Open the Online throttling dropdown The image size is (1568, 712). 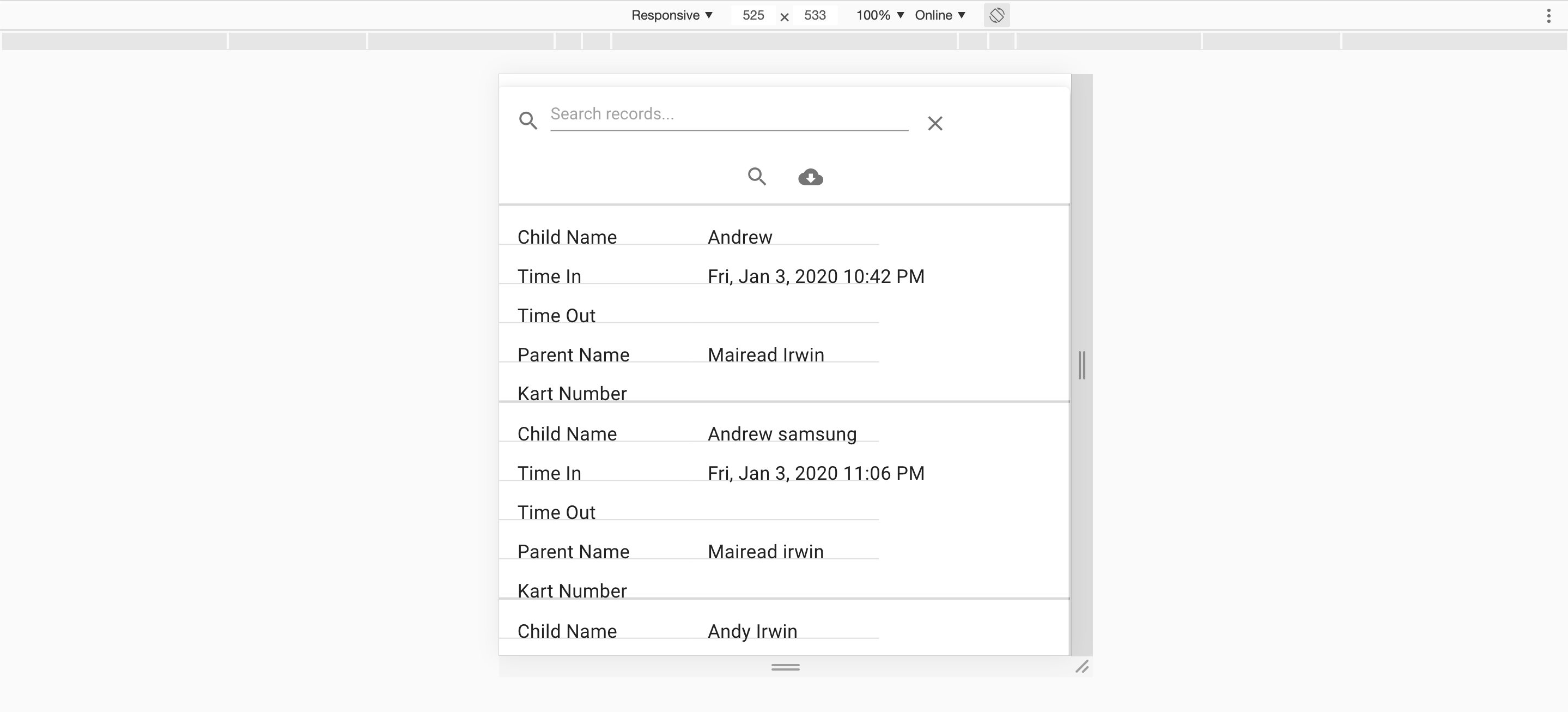(940, 15)
